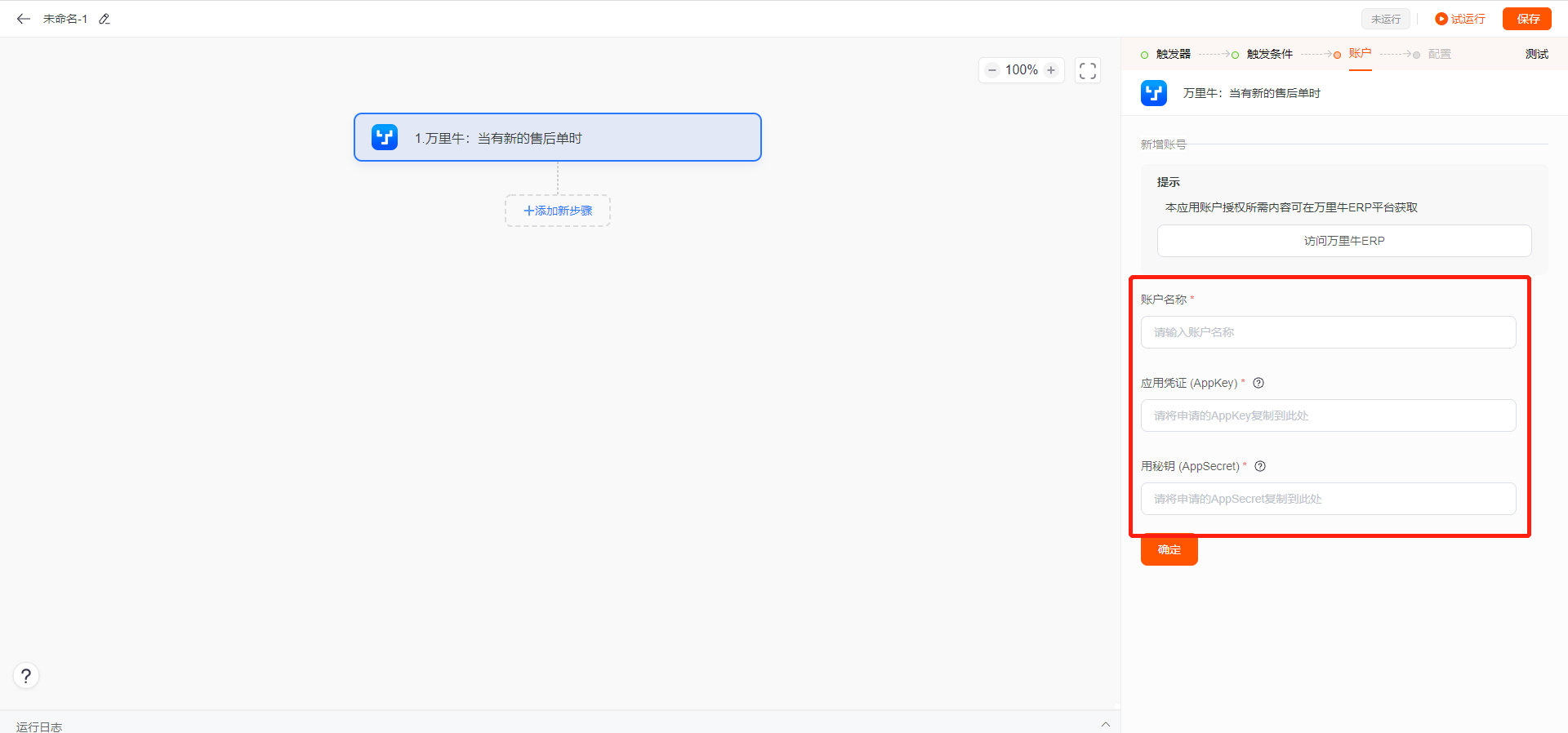Viewport: 1568px width, 733px height.
Task: Save the workflow with 保存 button
Action: pos(1527,19)
